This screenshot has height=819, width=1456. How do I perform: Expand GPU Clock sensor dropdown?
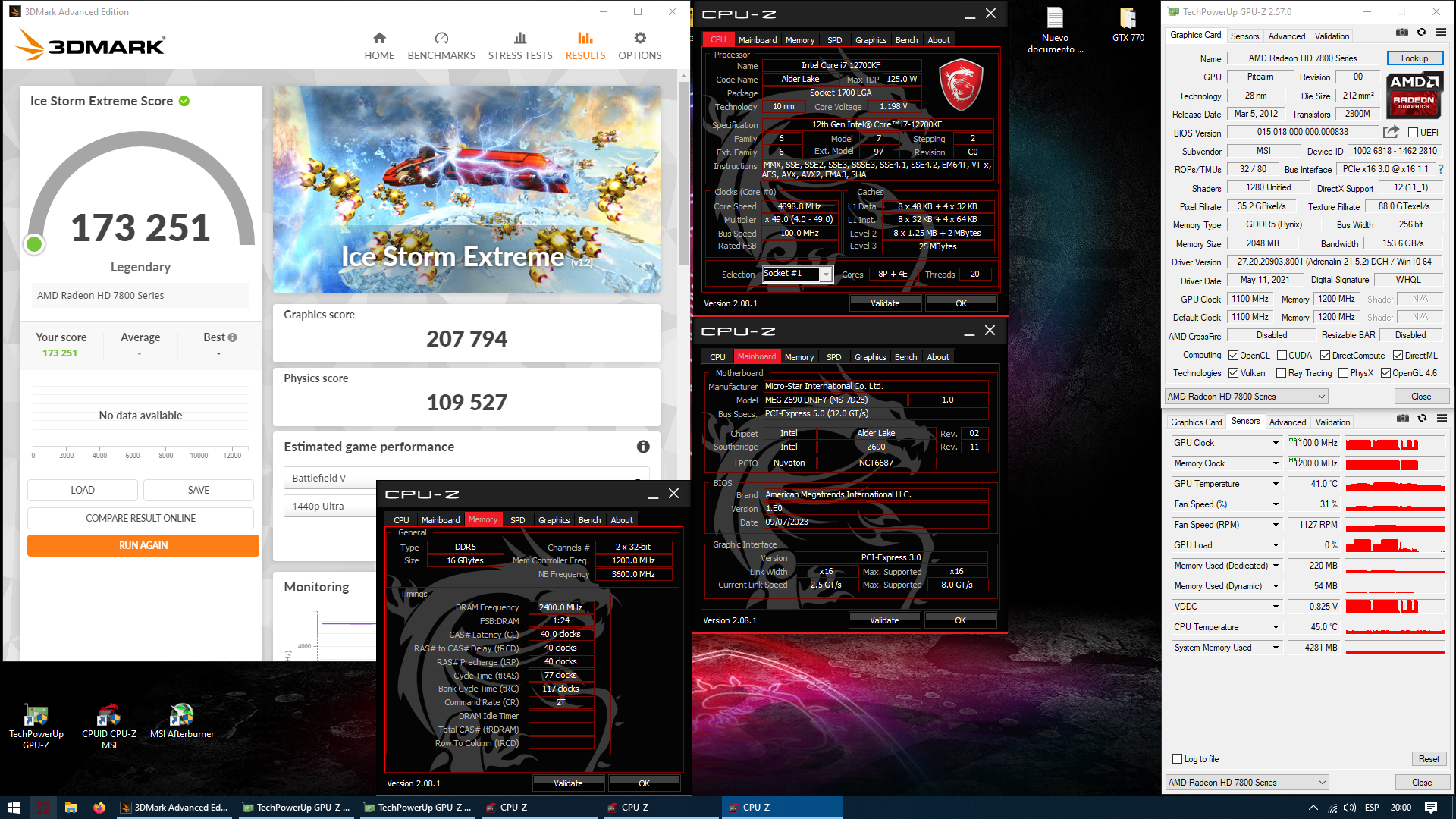coord(1276,443)
